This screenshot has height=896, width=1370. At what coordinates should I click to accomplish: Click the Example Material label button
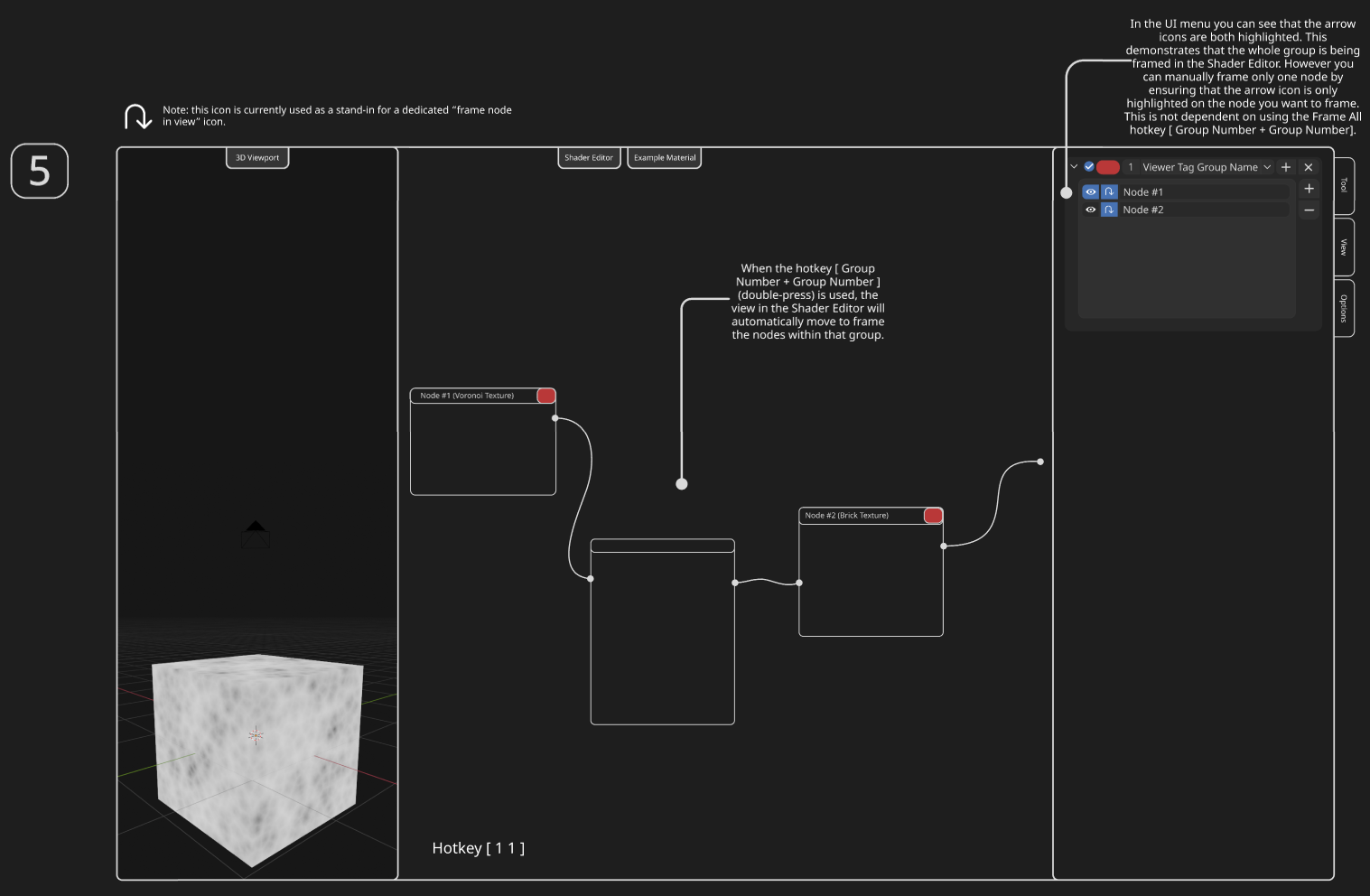(x=665, y=158)
